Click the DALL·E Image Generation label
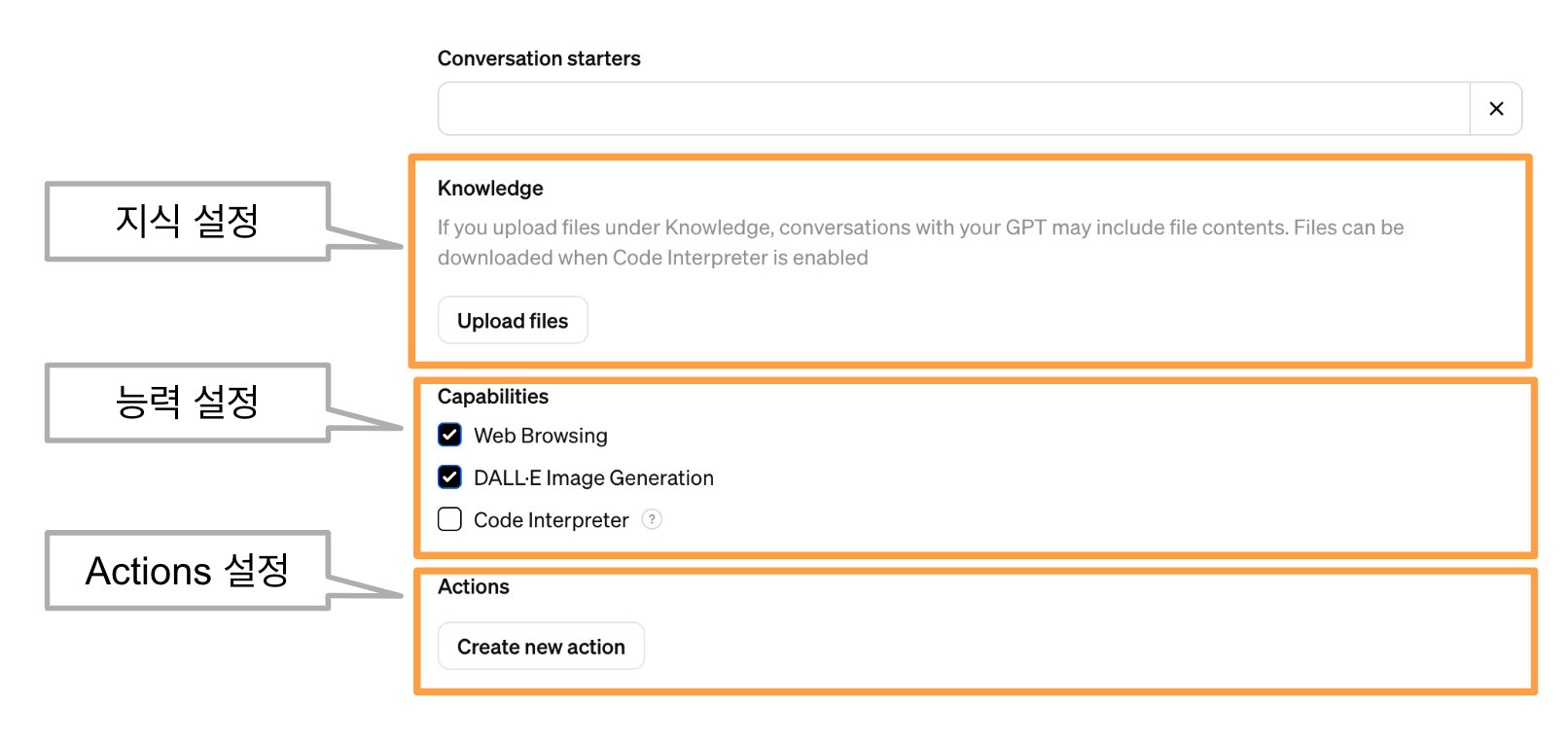 tap(593, 477)
